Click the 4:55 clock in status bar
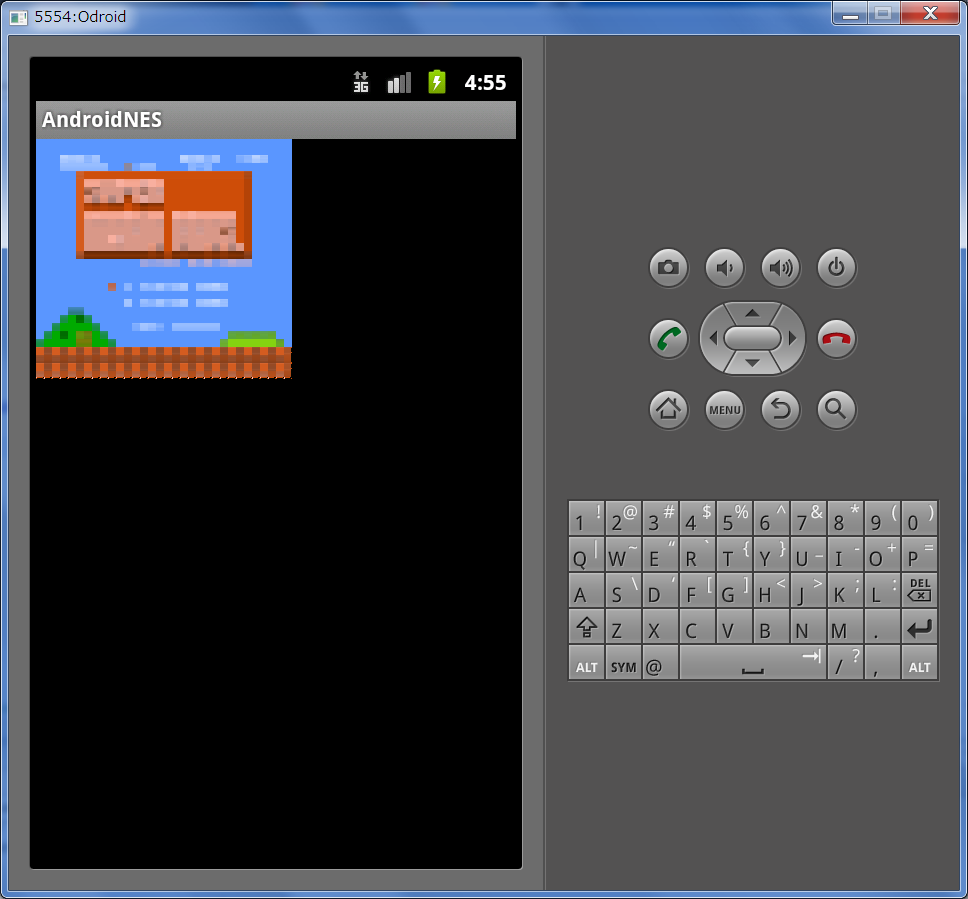 coord(485,82)
